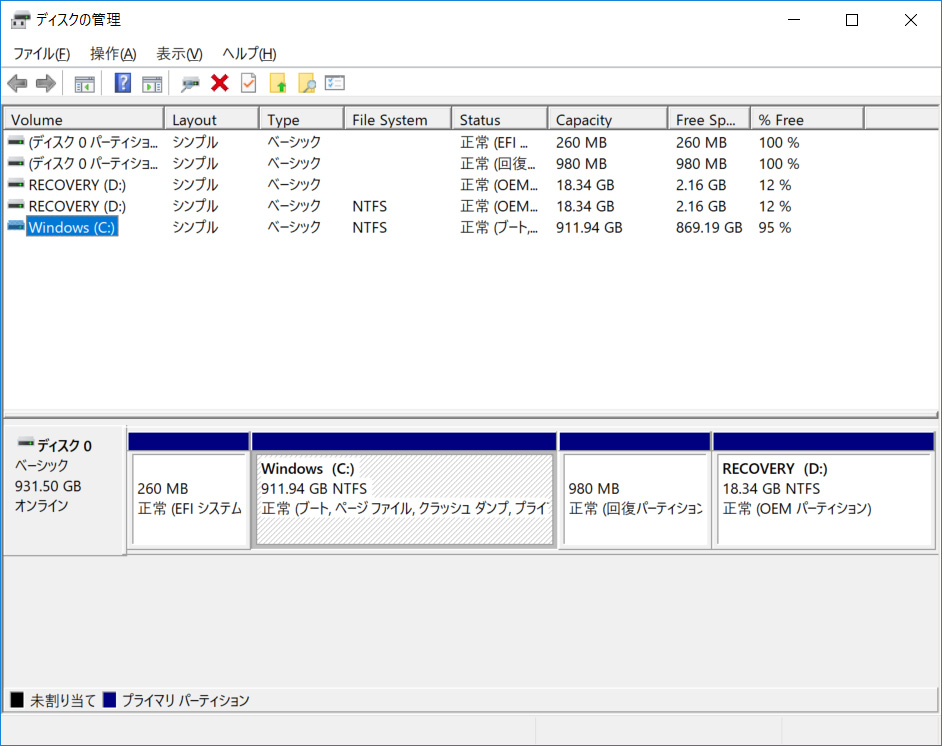The height and width of the screenshot is (746, 942).
Task: Sort by the Layout column header
Action: click(212, 120)
